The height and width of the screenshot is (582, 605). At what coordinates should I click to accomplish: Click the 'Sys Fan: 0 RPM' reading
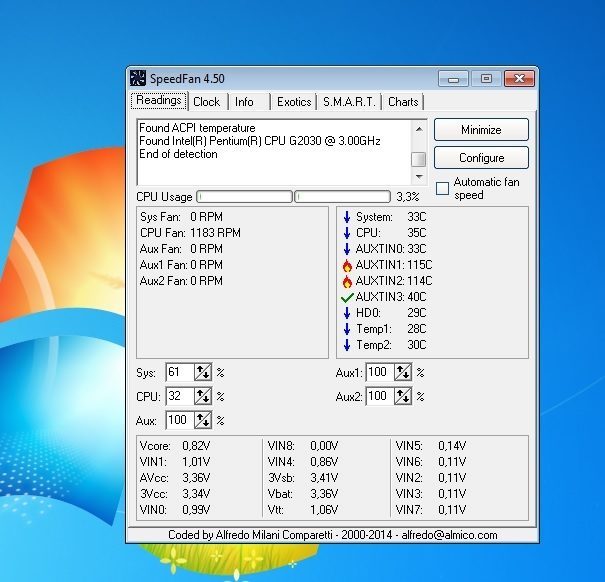(x=181, y=217)
